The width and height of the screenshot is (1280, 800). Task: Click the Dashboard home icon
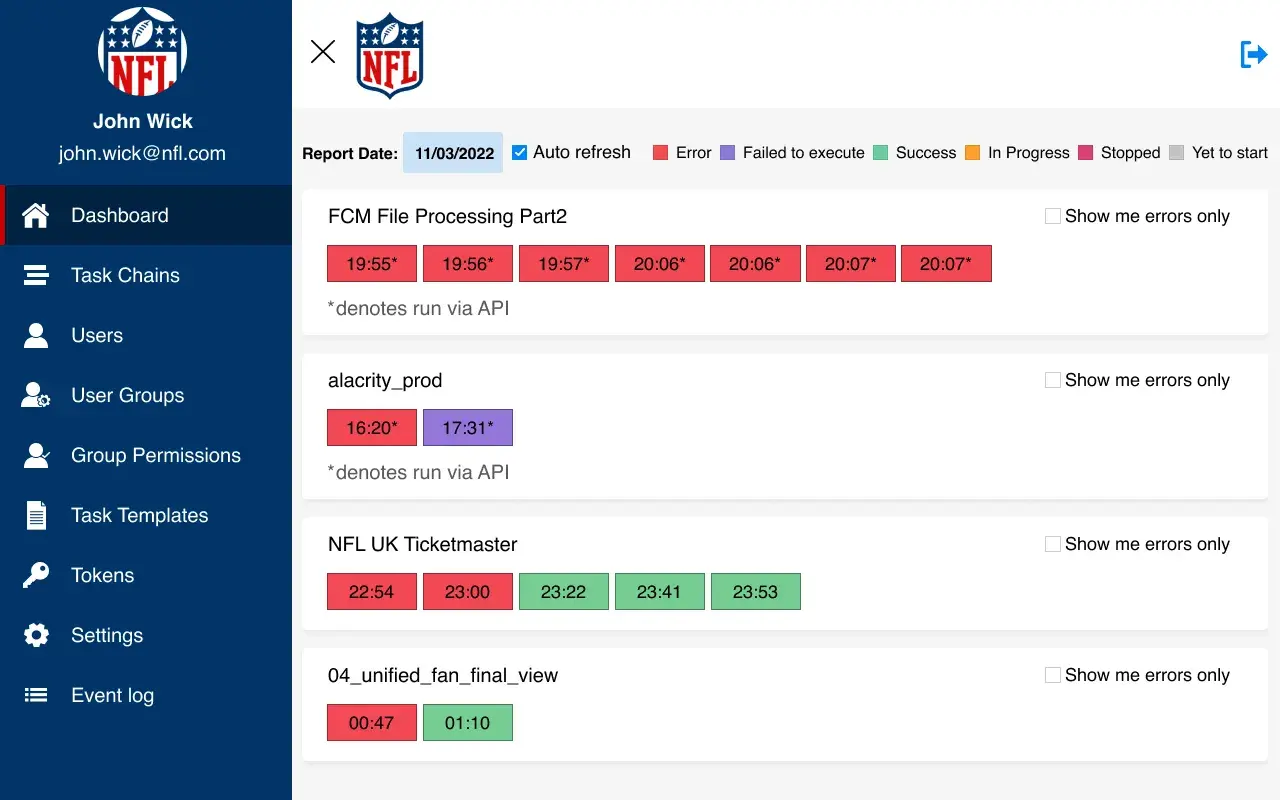coord(36,215)
